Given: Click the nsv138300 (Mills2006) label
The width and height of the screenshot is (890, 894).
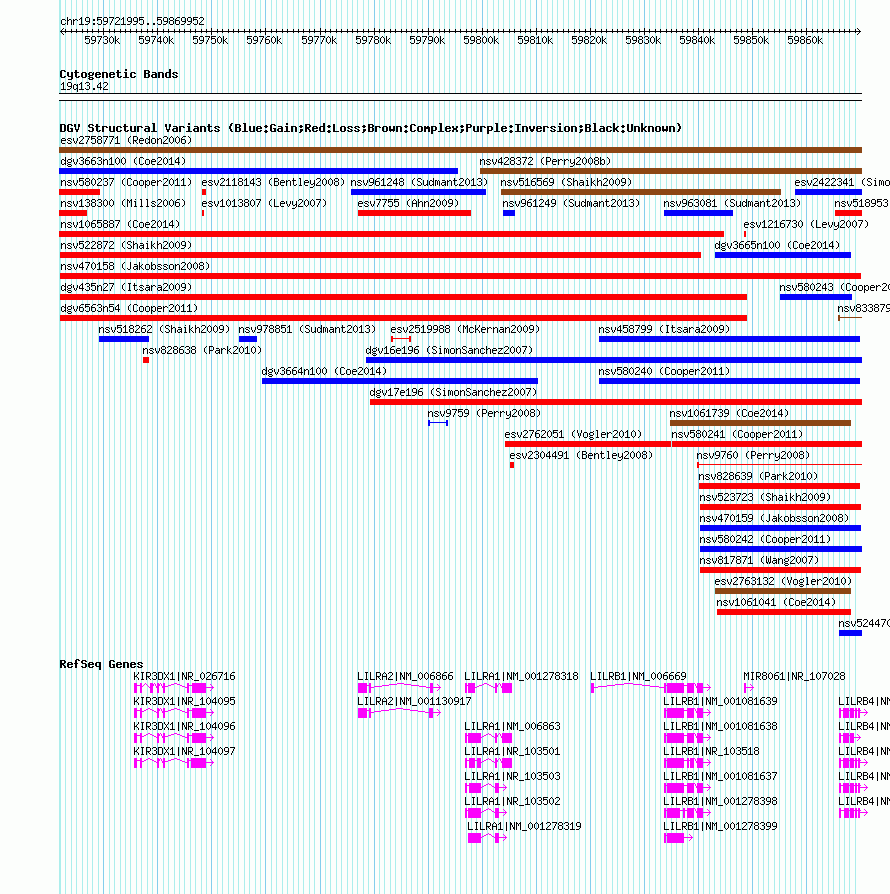Looking at the screenshot, I should tap(123, 204).
